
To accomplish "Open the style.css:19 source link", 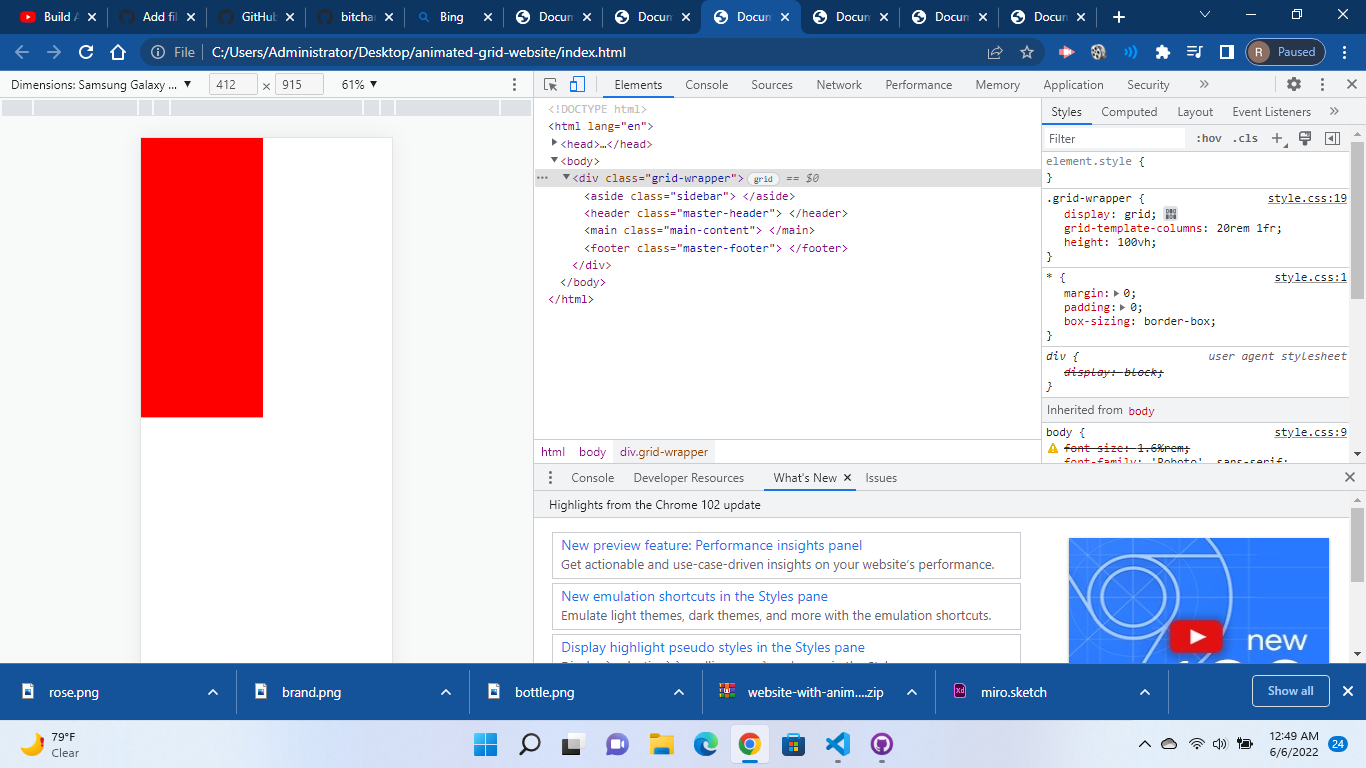I will tap(1307, 198).
